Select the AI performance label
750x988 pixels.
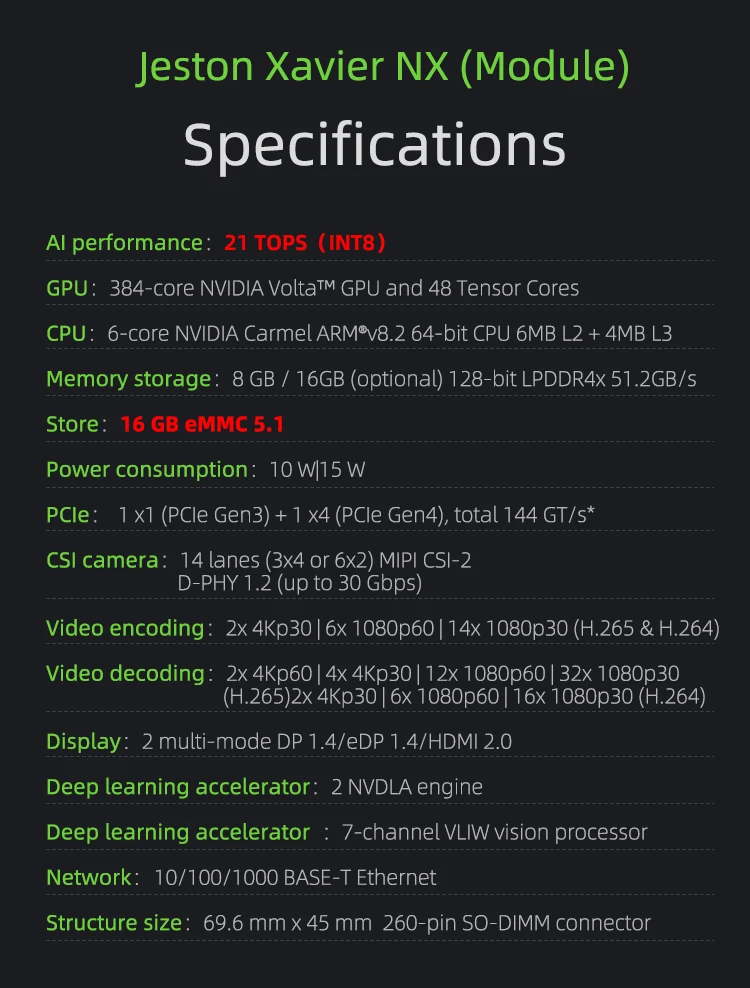(124, 243)
